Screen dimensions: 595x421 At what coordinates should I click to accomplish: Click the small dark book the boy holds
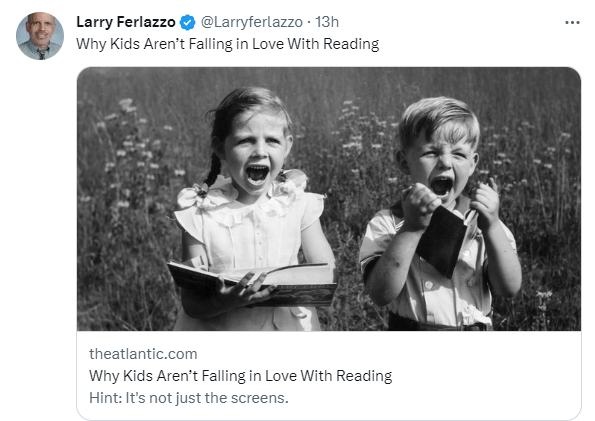point(442,240)
